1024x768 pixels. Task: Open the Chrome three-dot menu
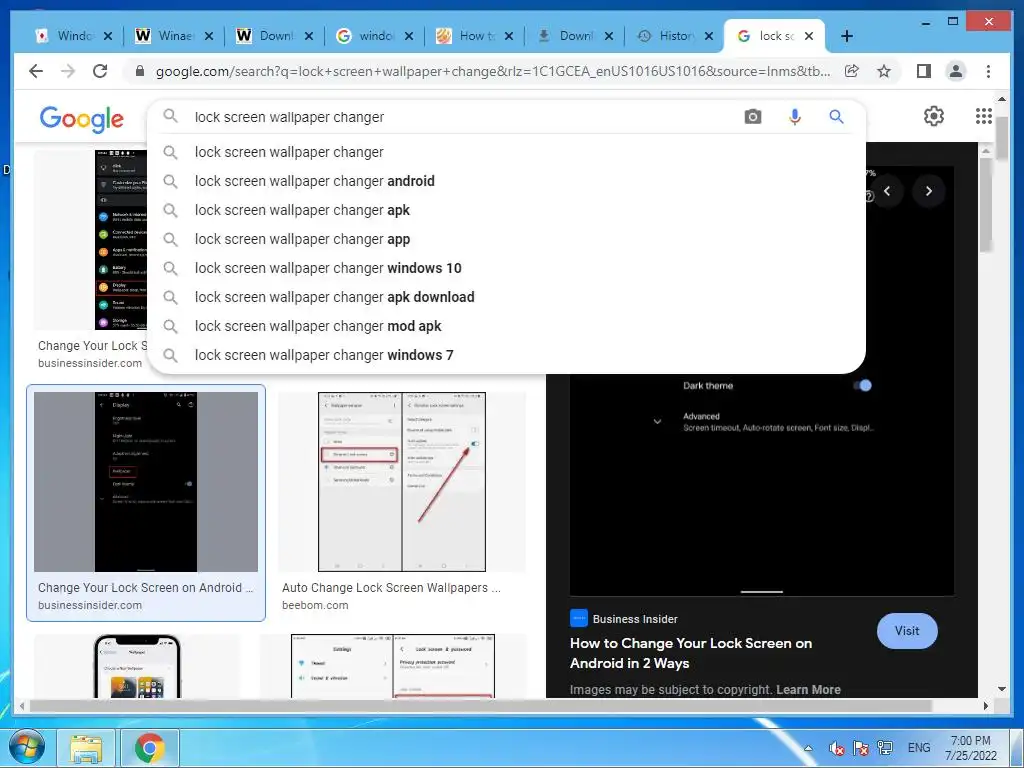tap(988, 71)
